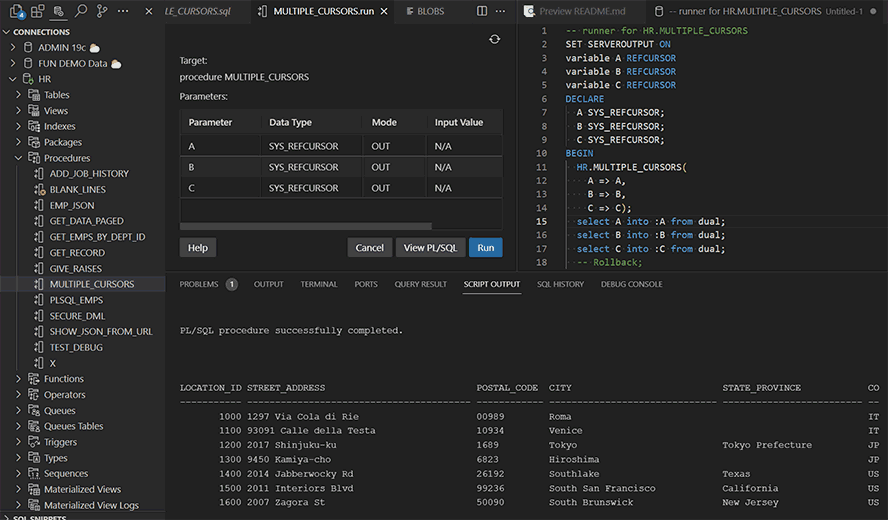888x520 pixels.
Task: Click the refresh icon above the parameters
Action: 494,39
